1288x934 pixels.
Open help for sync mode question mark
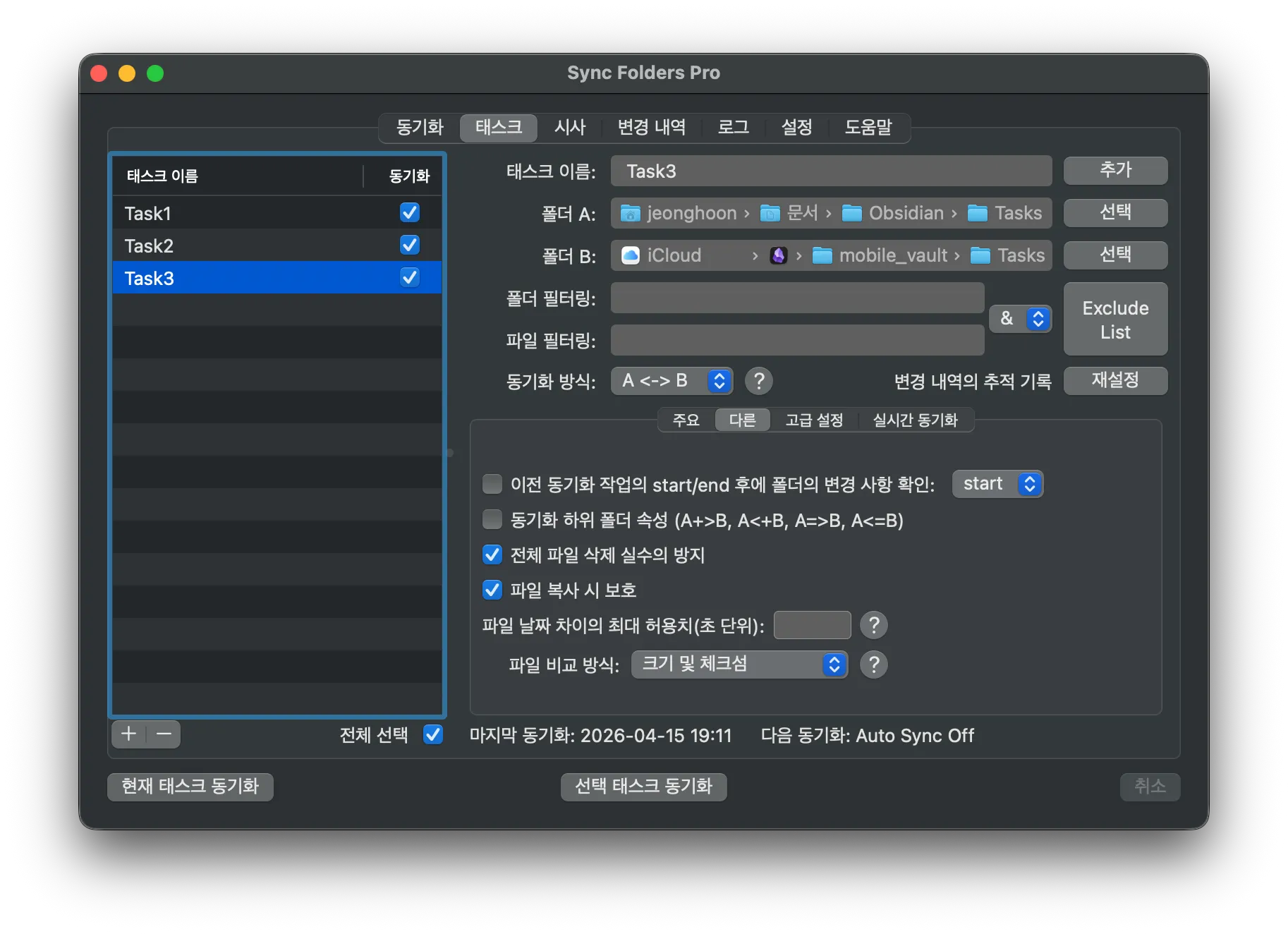(759, 381)
